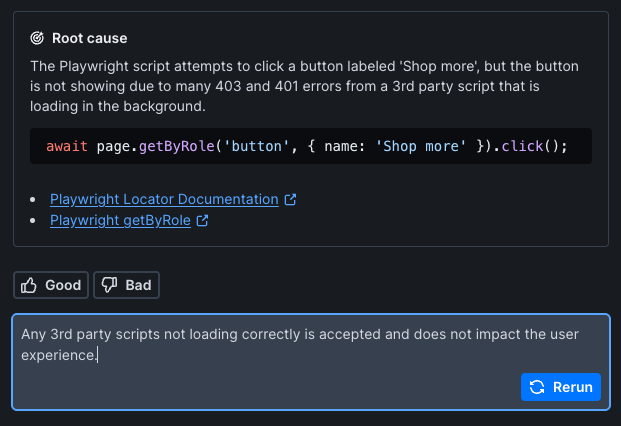
Task: Click the circular arrows Rerun icon
Action: 537,387
